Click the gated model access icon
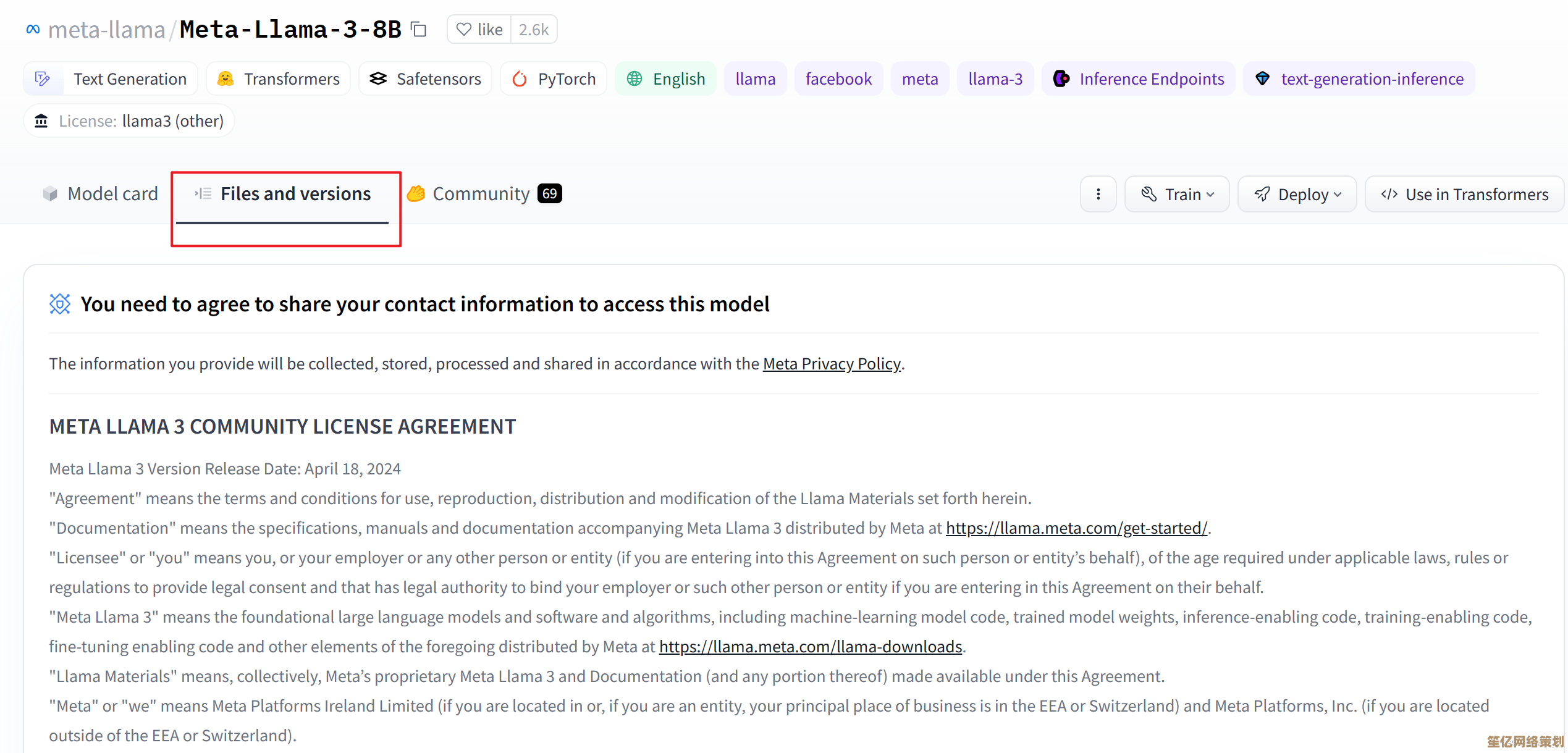Image resolution: width=1568 pixels, height=753 pixels. (60, 304)
